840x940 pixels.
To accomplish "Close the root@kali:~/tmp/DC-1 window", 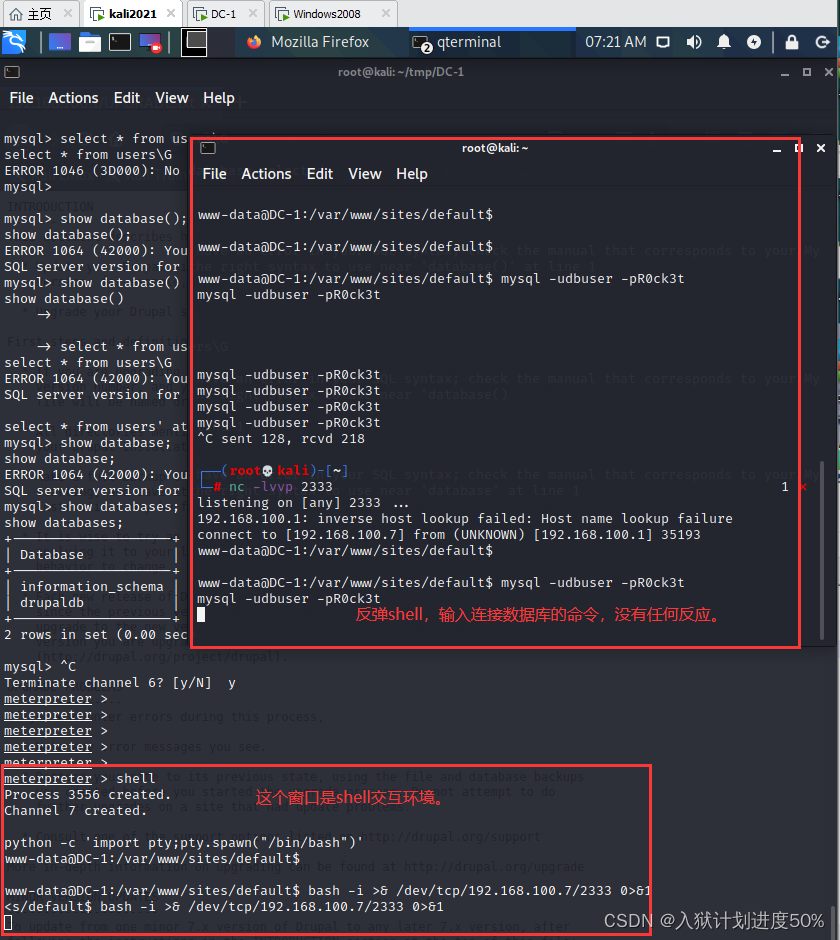I will pyautogui.click(x=829, y=72).
